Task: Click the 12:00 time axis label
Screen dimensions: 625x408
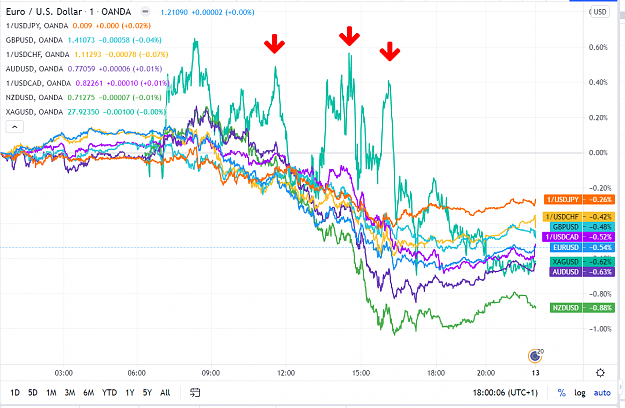Action: [x=286, y=373]
